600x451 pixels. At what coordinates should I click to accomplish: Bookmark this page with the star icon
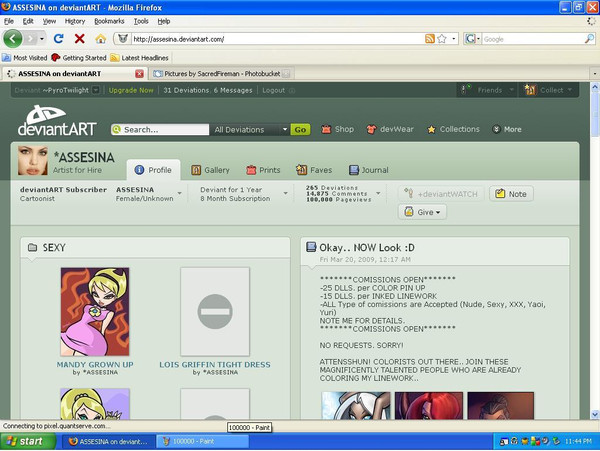(x=442, y=39)
